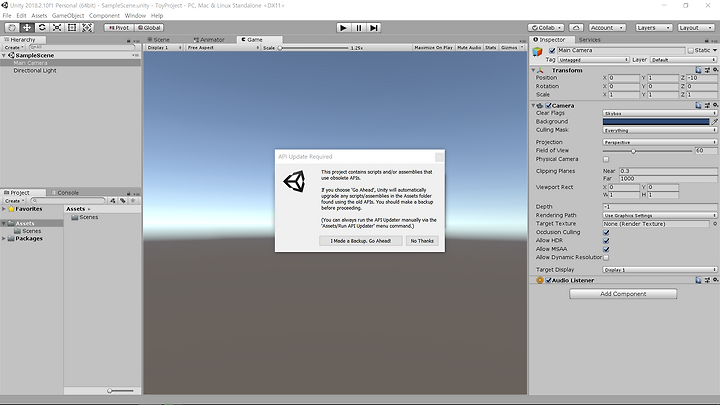Save search favorite star in Project

133,201
